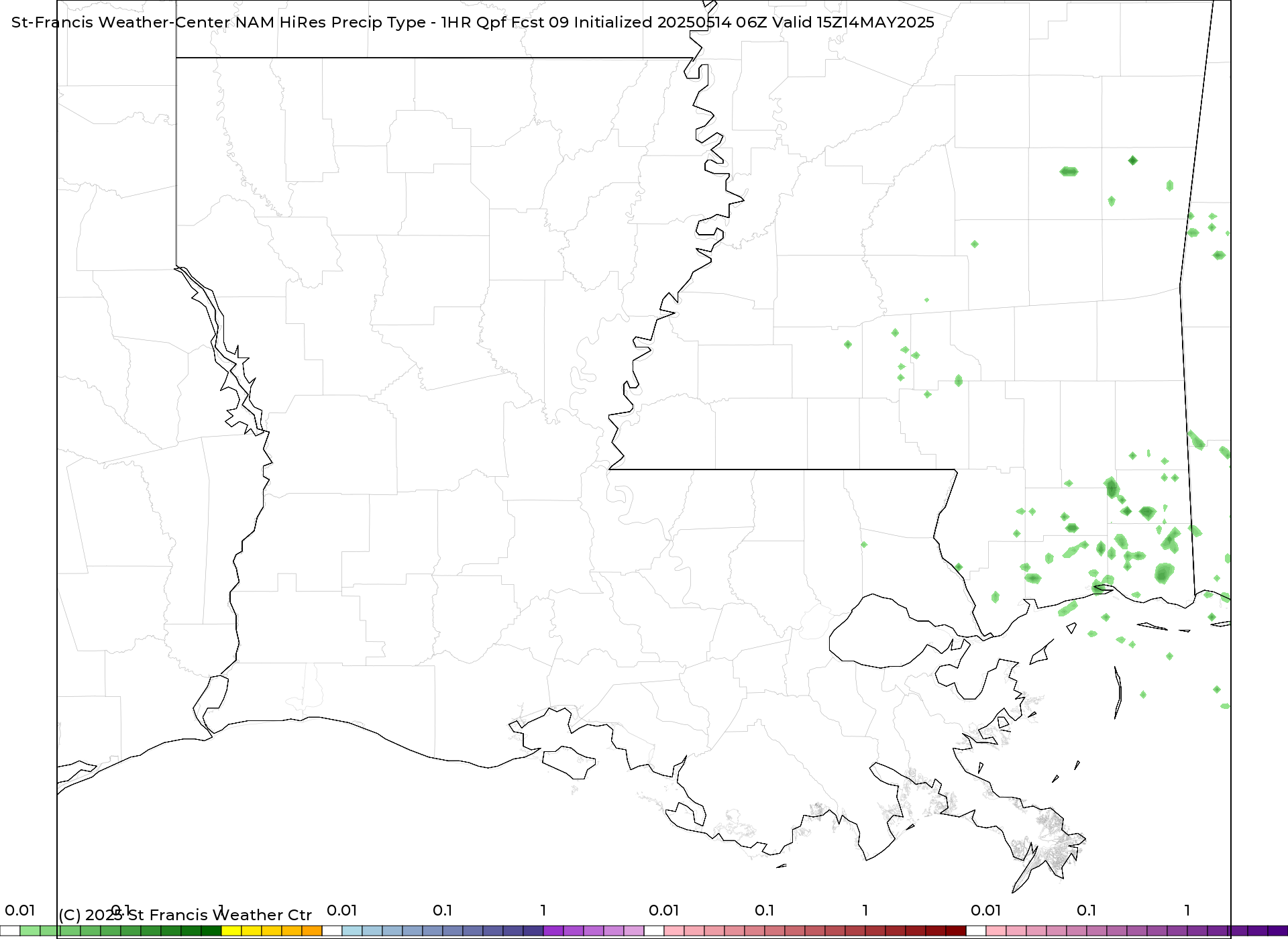Viewport: 1288px width, 939px height.
Task: Click the white swatch between orange and light blue
Action: click(x=332, y=931)
